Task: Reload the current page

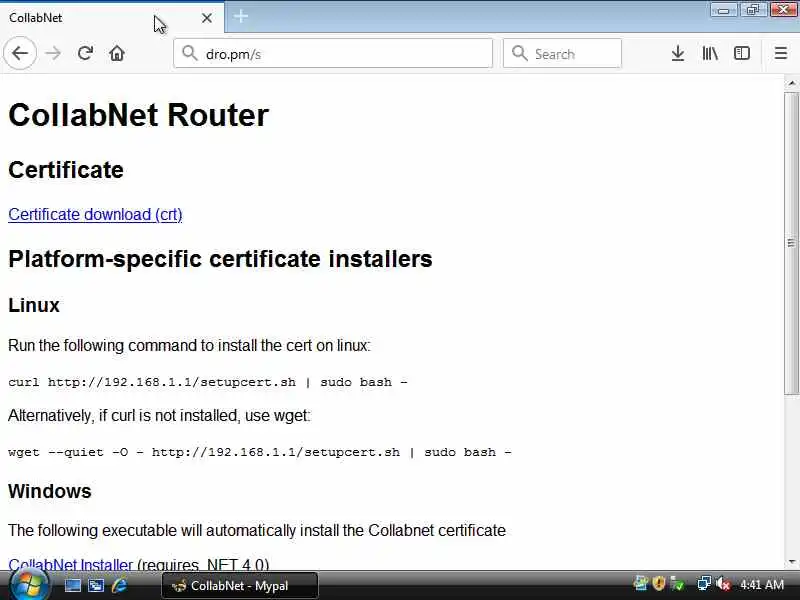Action: click(85, 53)
